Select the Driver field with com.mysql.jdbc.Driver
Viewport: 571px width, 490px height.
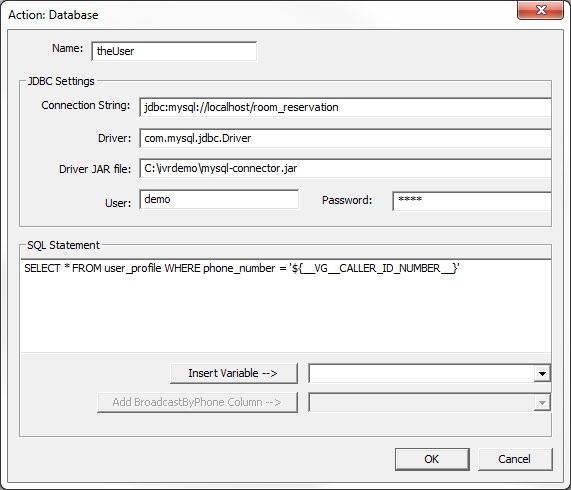click(x=345, y=138)
